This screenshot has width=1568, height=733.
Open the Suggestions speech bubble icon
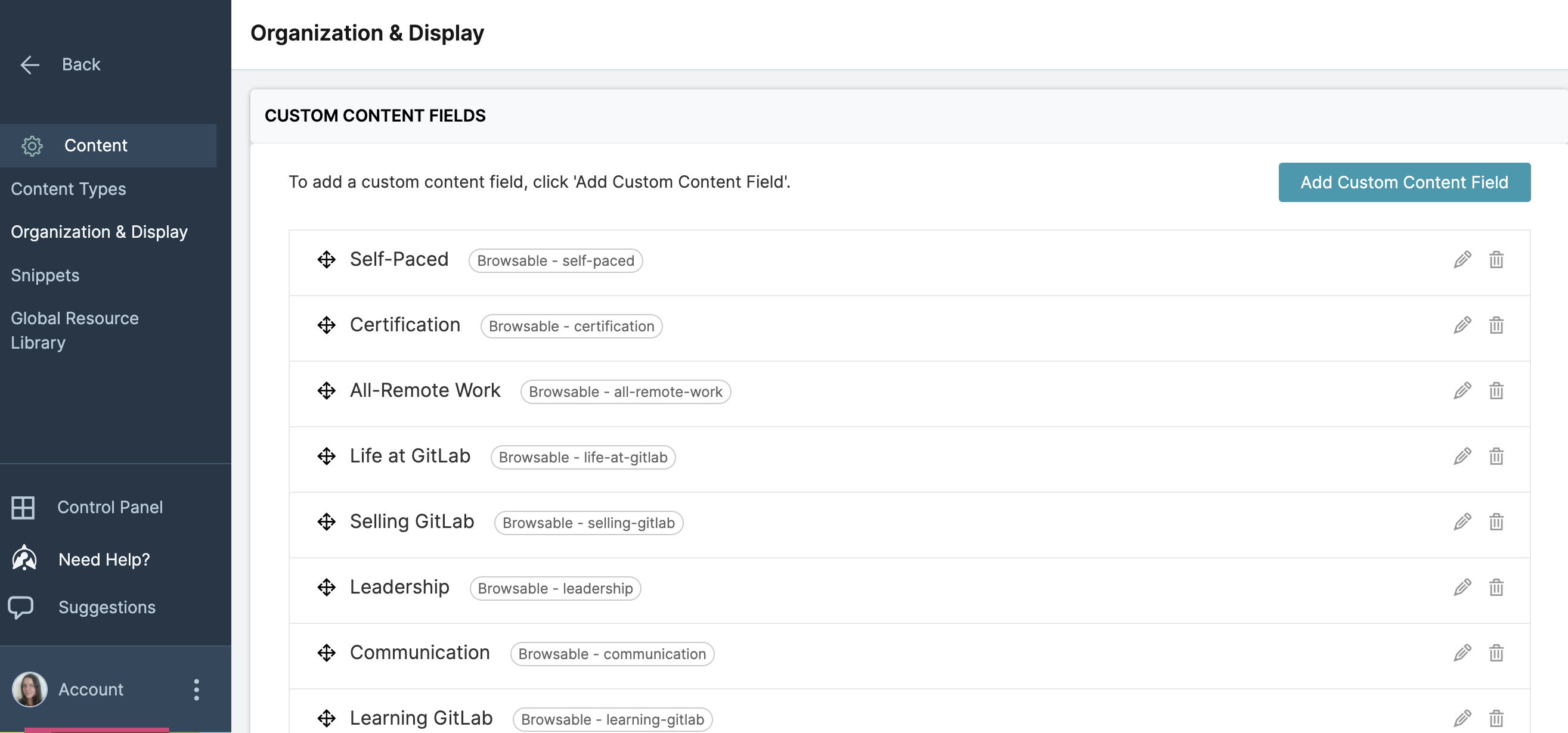(22, 607)
